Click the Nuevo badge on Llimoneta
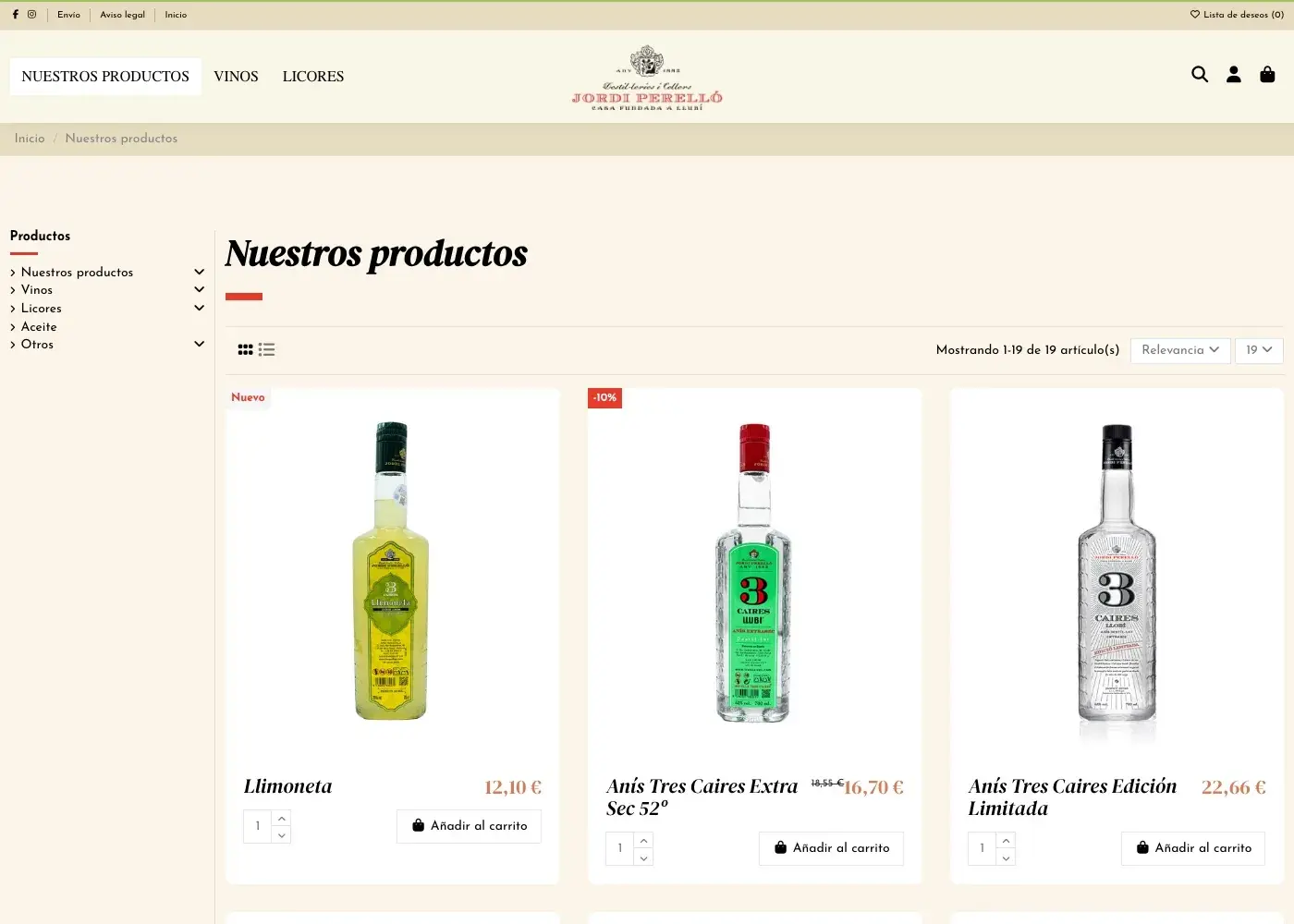The height and width of the screenshot is (924, 1294). (248, 397)
